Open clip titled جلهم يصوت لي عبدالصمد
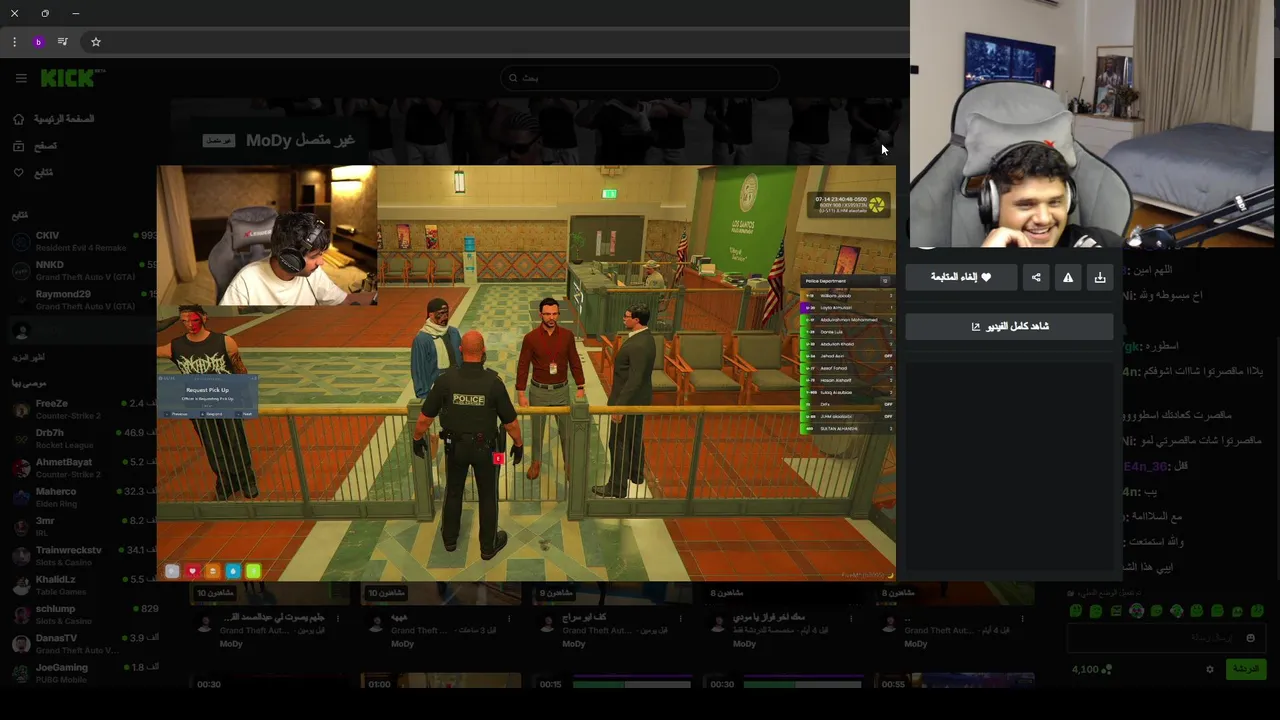This screenshot has width=1280, height=720. [272, 617]
